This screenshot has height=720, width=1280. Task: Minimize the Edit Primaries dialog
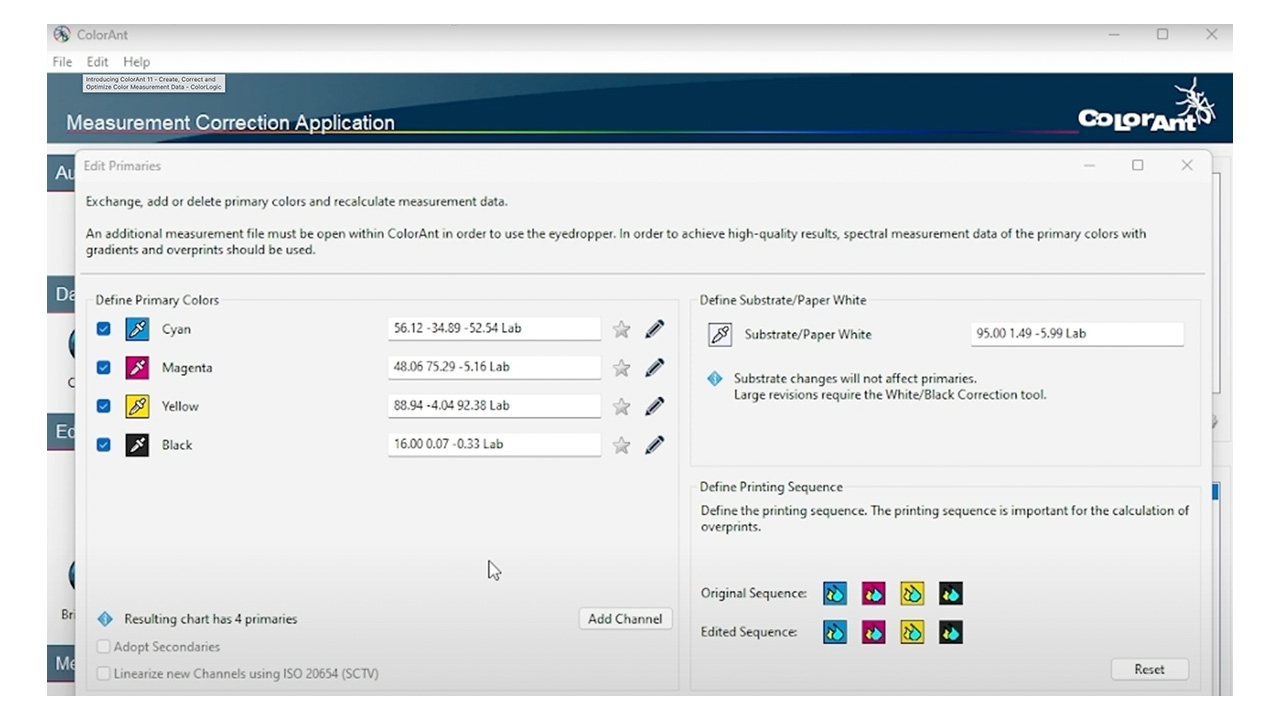coord(1089,166)
